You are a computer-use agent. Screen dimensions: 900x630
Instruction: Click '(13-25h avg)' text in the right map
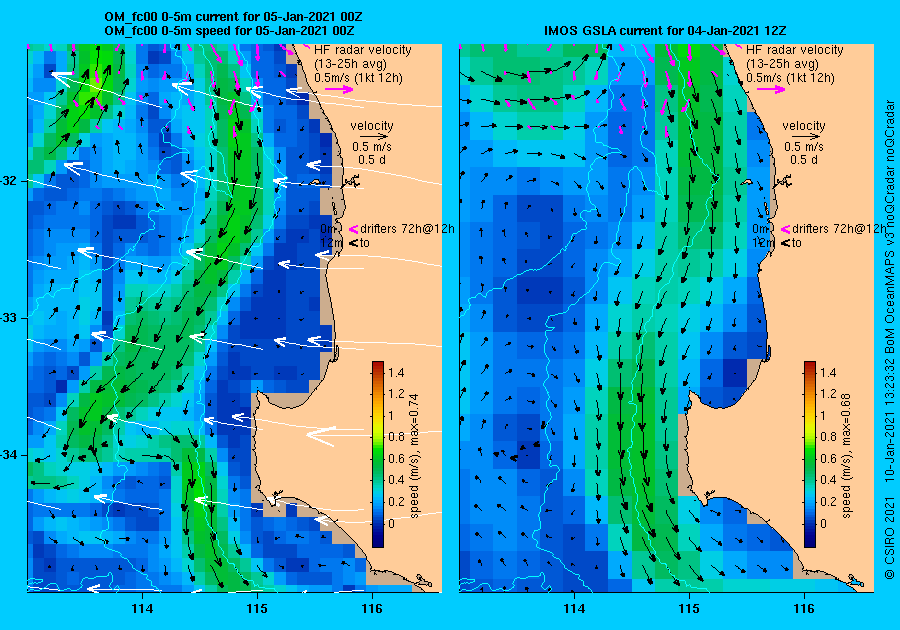tap(782, 64)
